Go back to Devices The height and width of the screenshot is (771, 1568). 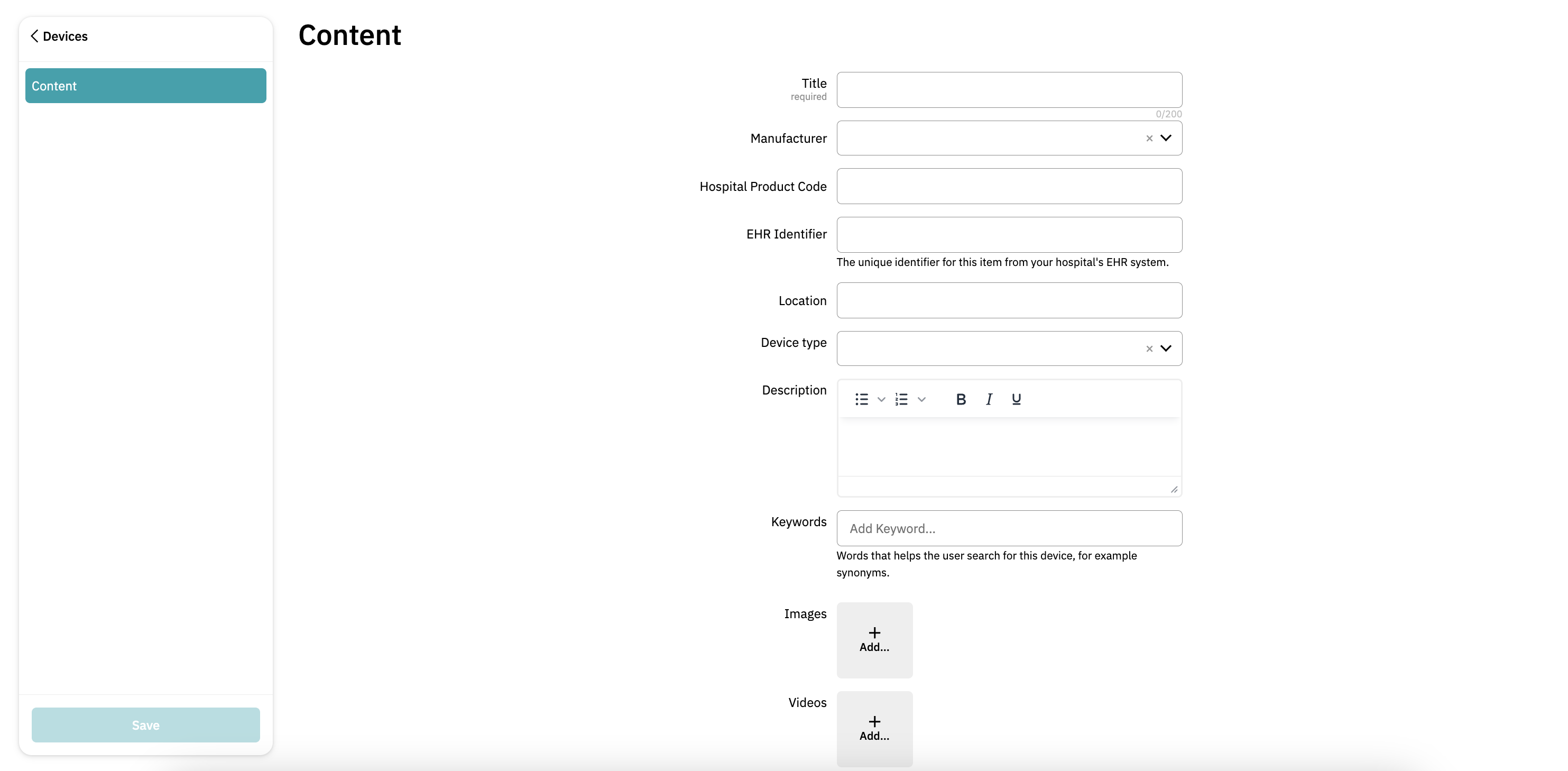coord(59,36)
